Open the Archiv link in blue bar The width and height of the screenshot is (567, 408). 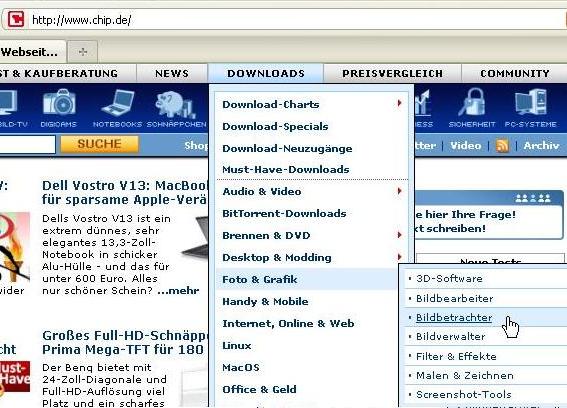pos(541,145)
